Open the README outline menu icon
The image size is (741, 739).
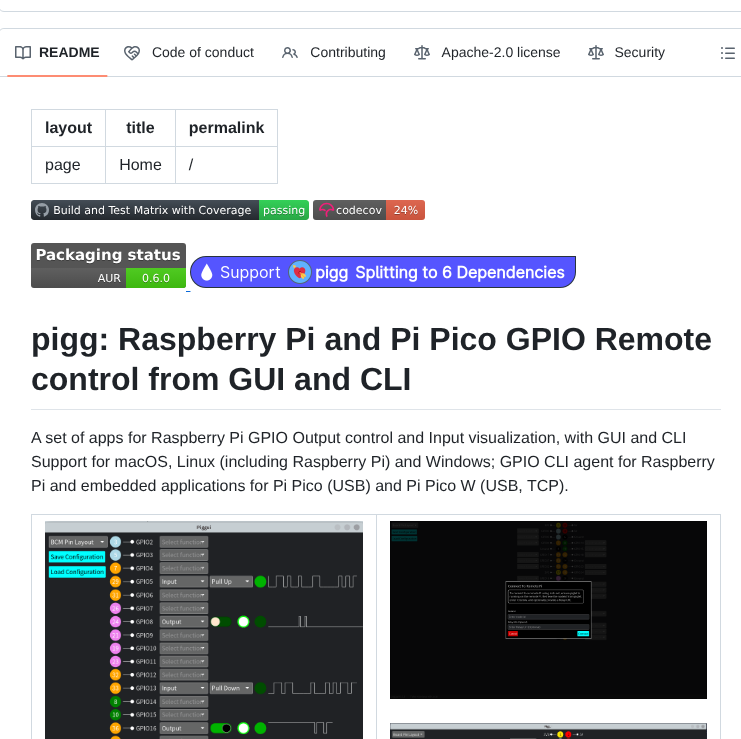pos(727,53)
